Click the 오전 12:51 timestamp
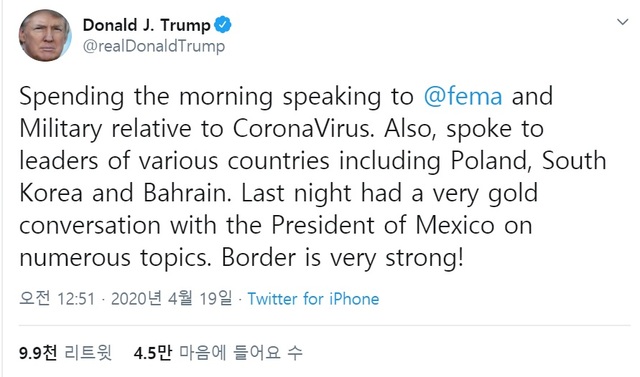The image size is (640, 377). pos(57,299)
